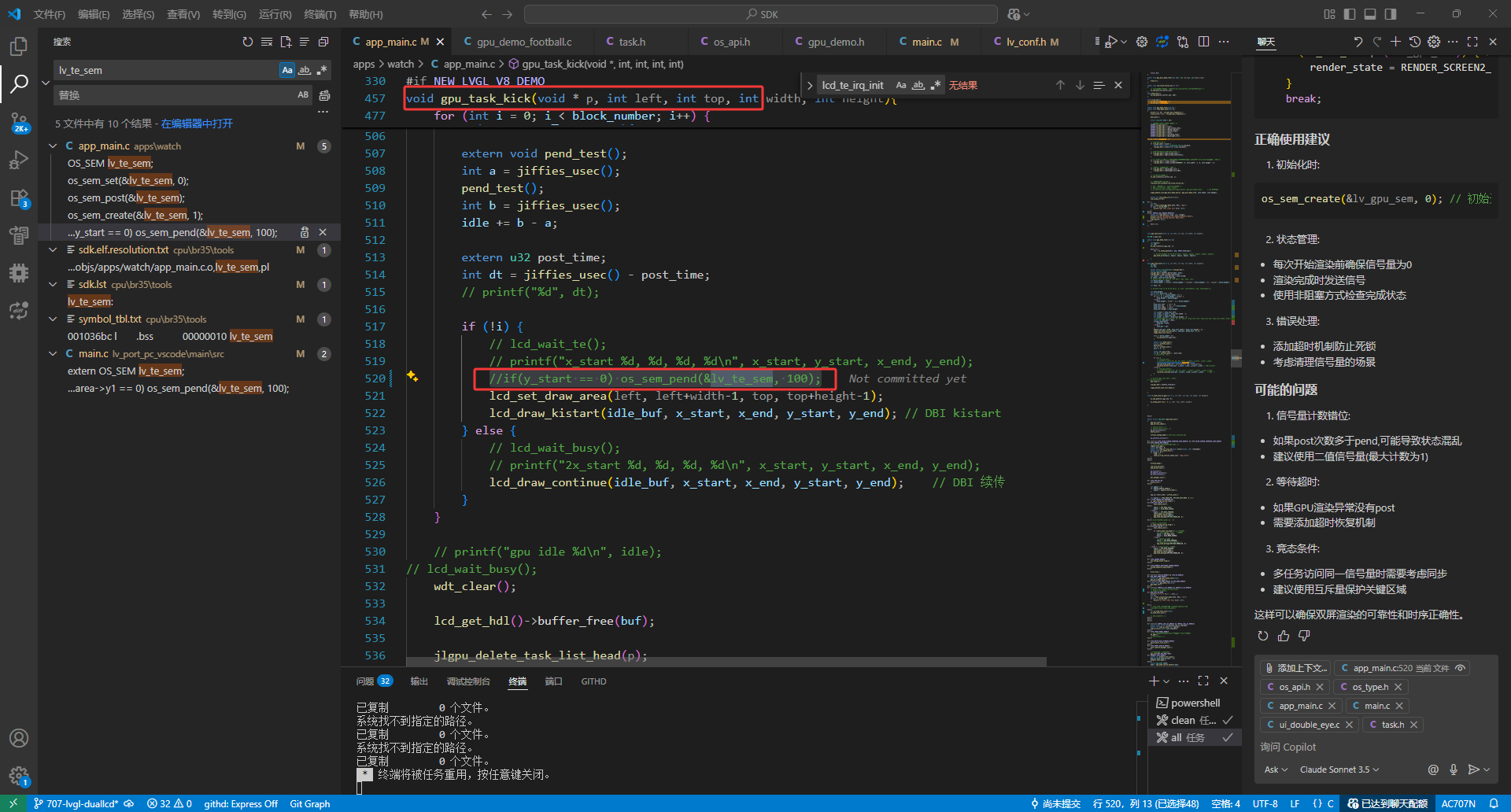Click Replace All icon beside replace field
The height and width of the screenshot is (812, 1511).
(x=324, y=95)
